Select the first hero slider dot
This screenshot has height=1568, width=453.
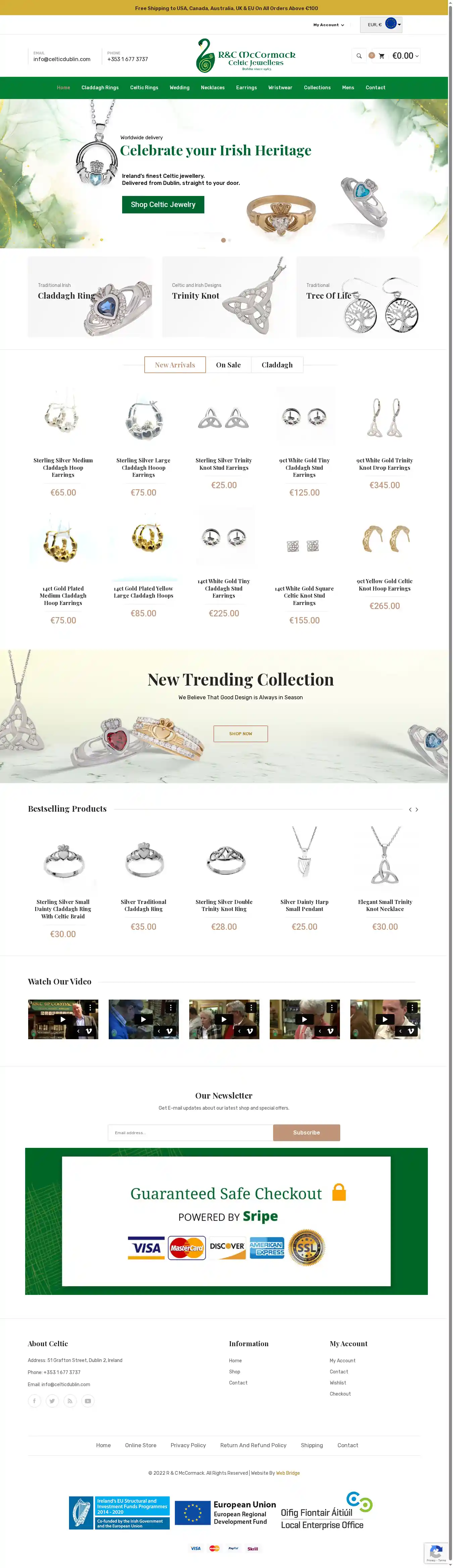point(223,241)
